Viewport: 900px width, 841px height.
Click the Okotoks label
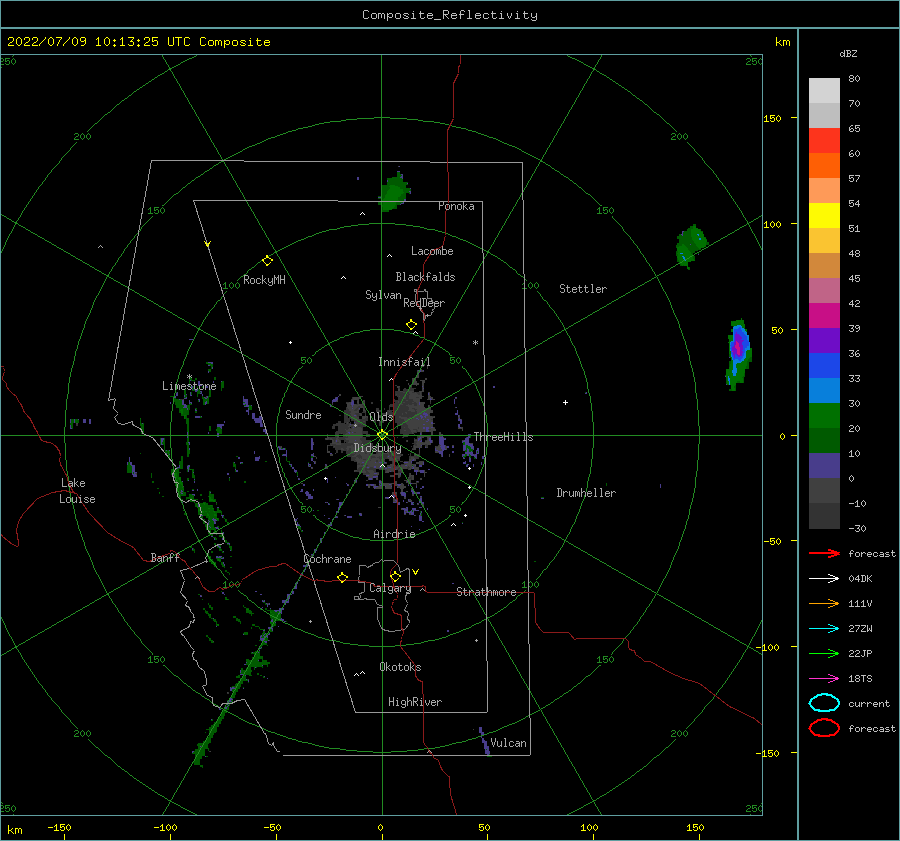click(400, 667)
